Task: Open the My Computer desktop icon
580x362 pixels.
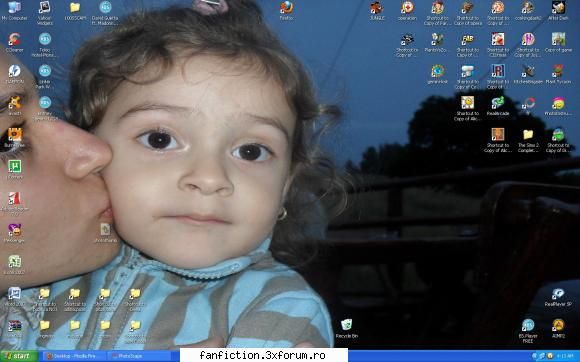Action: [x=14, y=11]
